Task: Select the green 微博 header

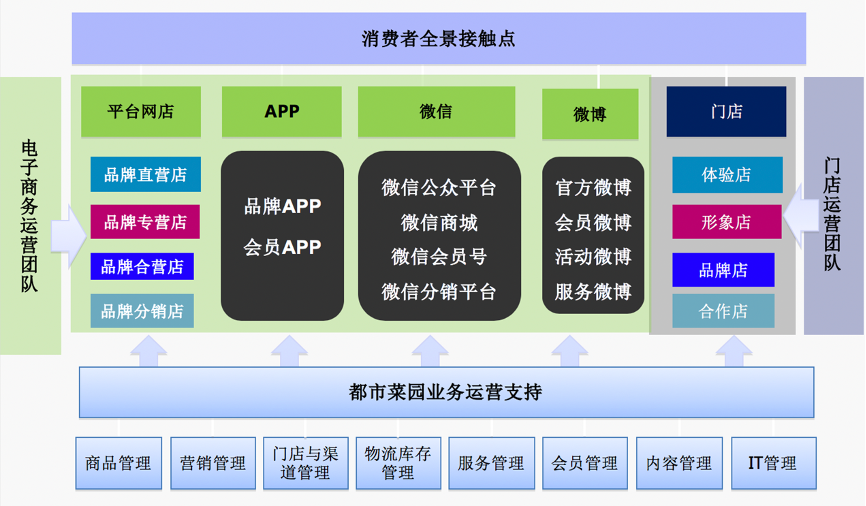Action: click(x=590, y=114)
